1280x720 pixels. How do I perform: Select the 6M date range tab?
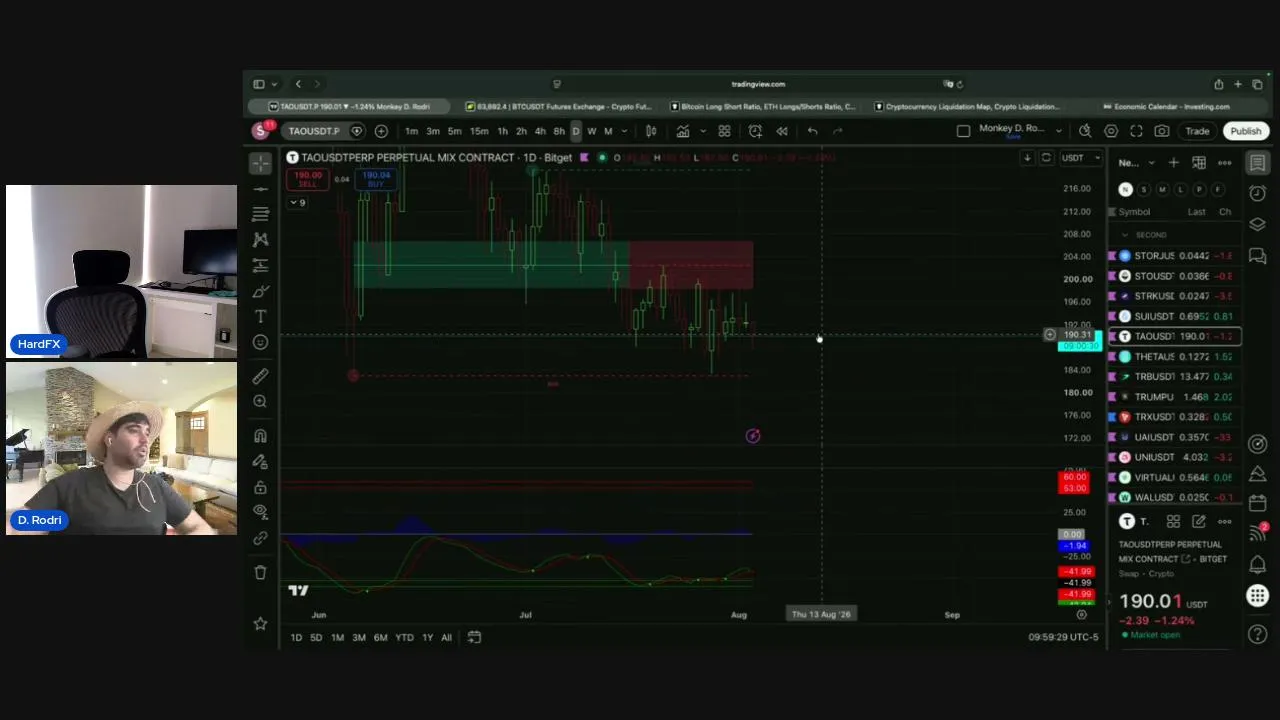(x=380, y=638)
